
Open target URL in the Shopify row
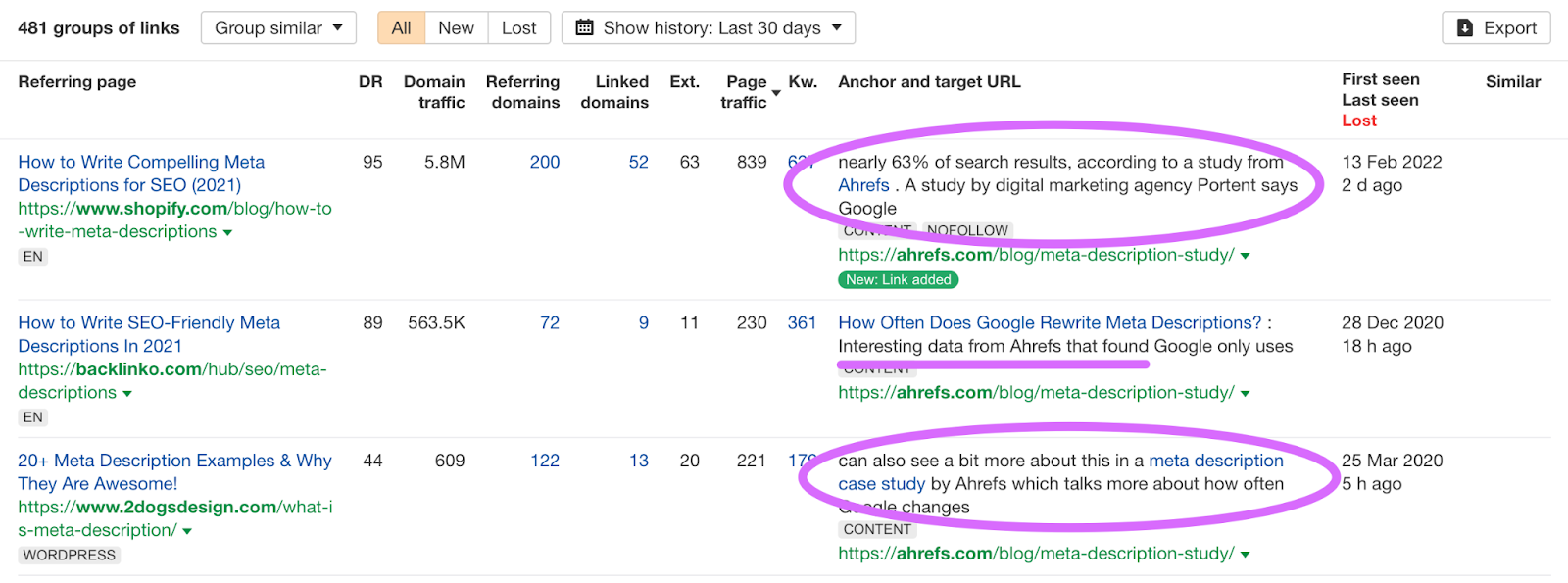pyautogui.click(x=1036, y=255)
